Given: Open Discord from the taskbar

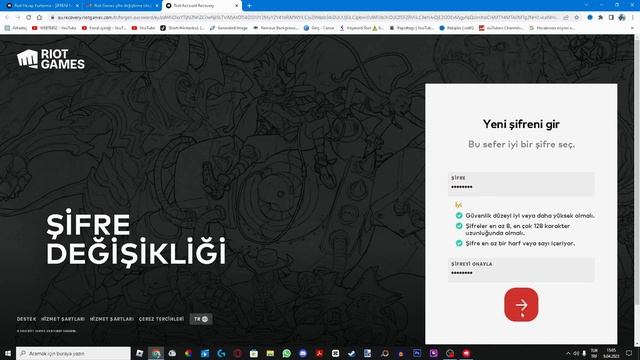Looking at the screenshot, I should tap(303, 353).
